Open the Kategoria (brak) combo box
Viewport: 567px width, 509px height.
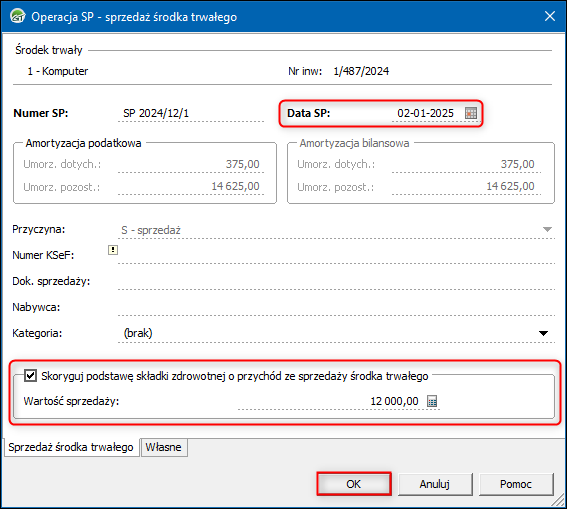tap(336, 333)
